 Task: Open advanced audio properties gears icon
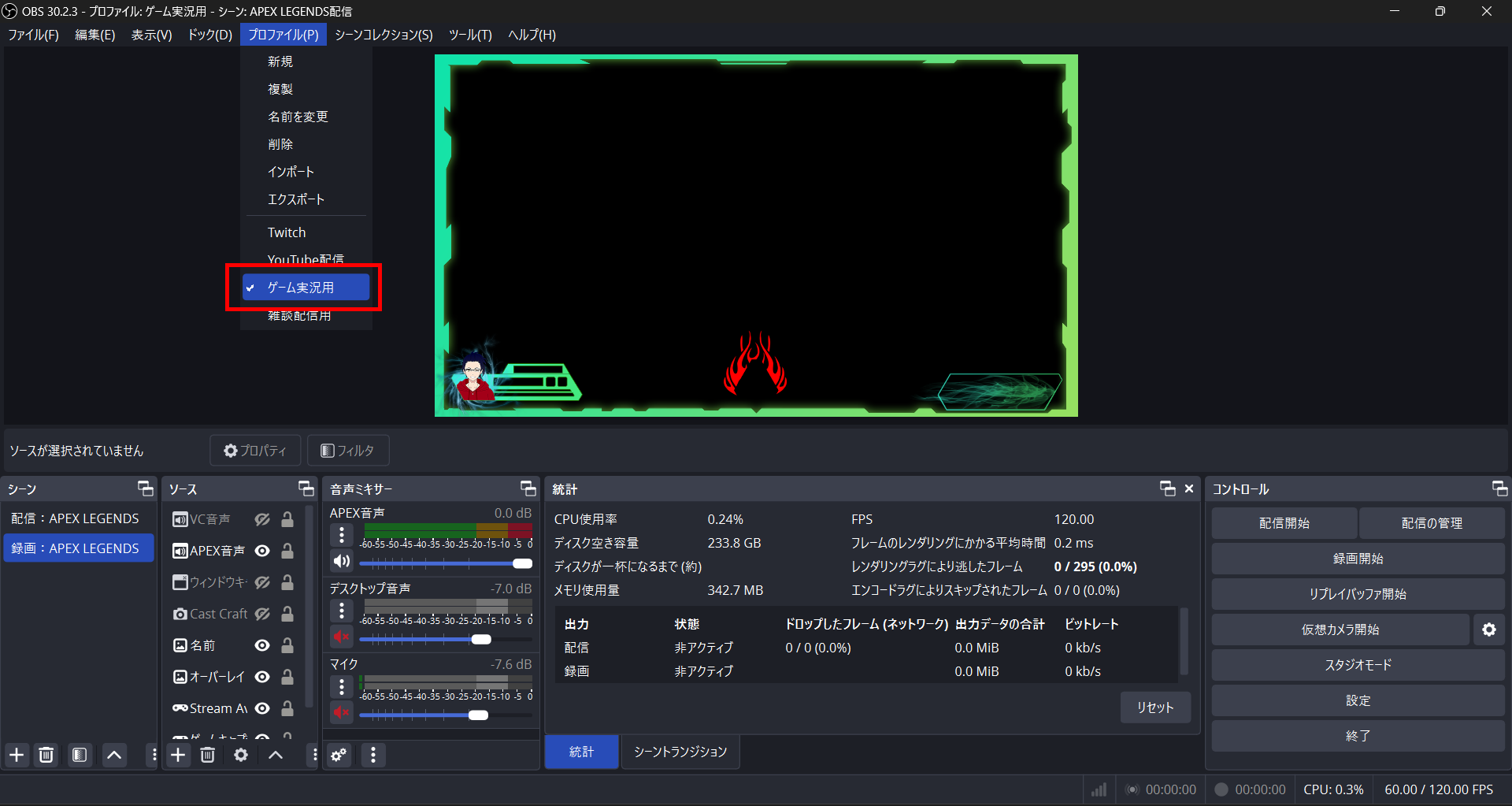point(339,755)
